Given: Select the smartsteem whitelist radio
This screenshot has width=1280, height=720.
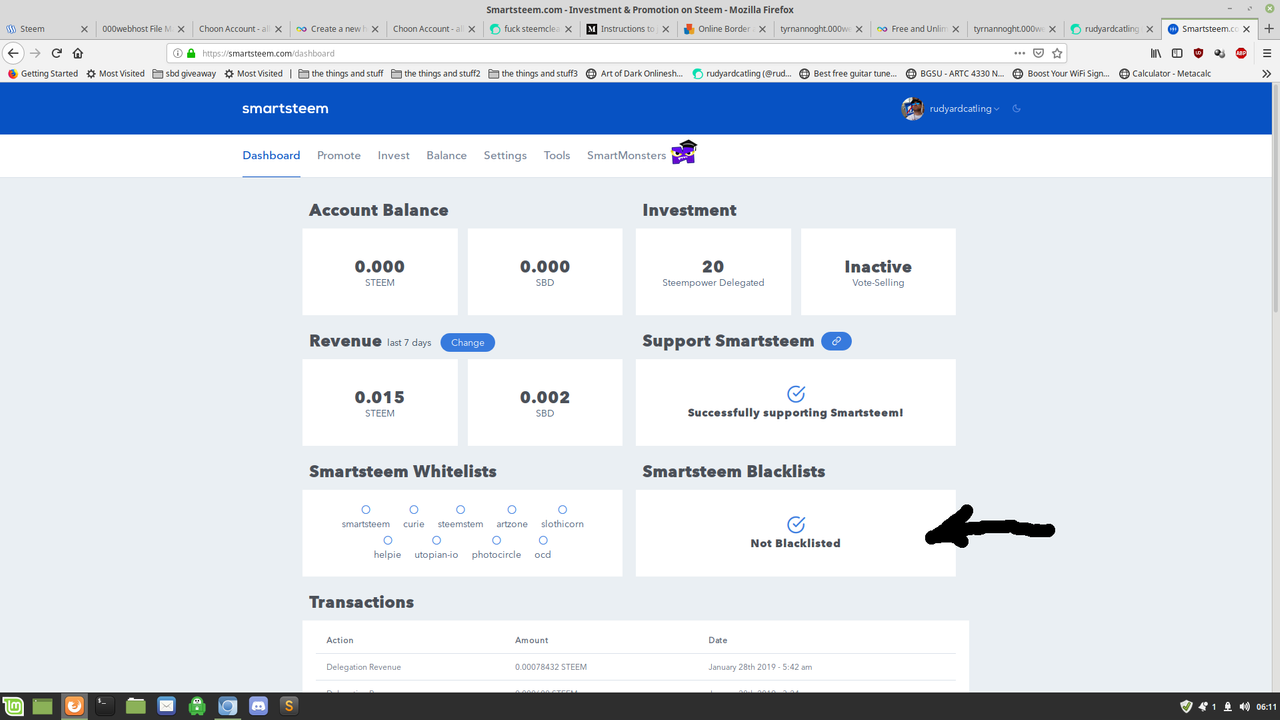Looking at the screenshot, I should [366, 510].
